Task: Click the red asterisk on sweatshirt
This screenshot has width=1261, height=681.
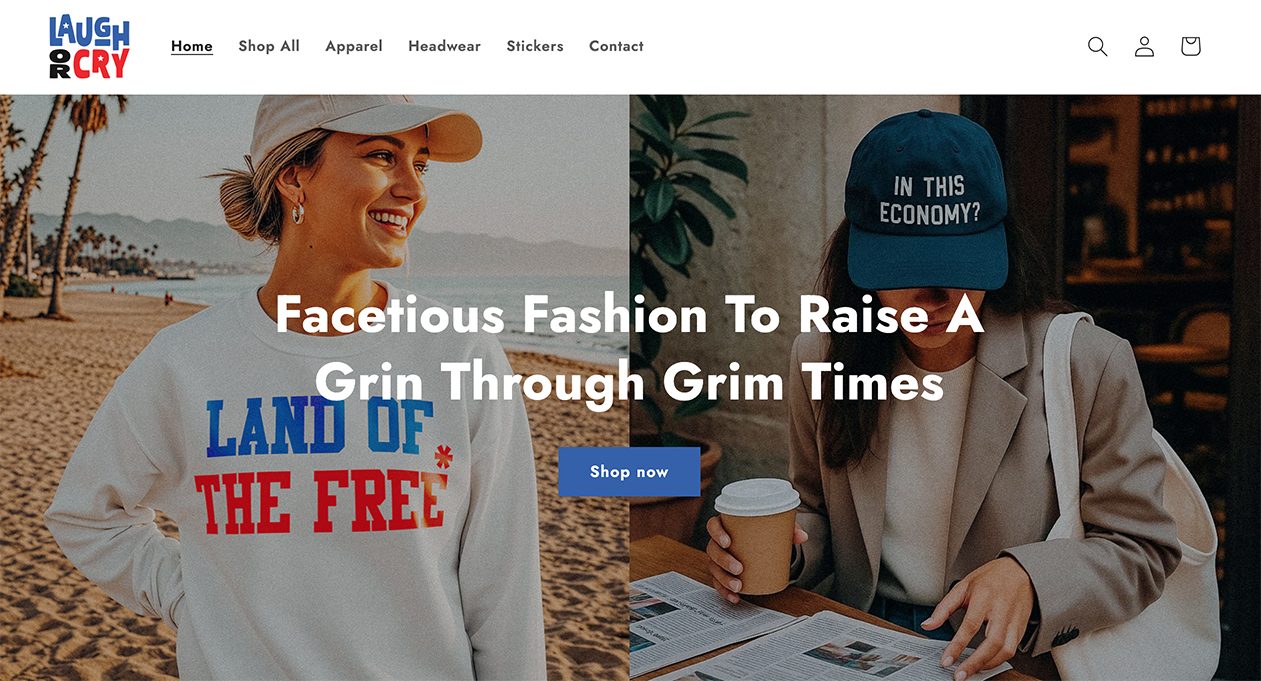Action: (443, 456)
